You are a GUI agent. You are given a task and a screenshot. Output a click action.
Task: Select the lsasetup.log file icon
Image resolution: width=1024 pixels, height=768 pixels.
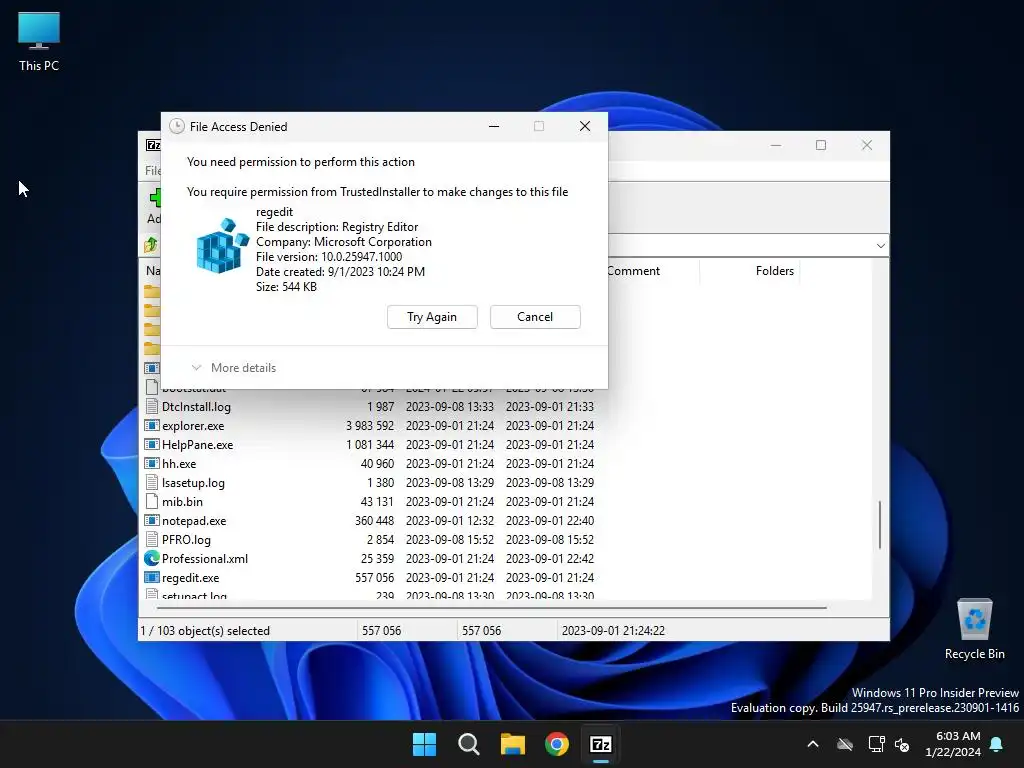coord(152,483)
